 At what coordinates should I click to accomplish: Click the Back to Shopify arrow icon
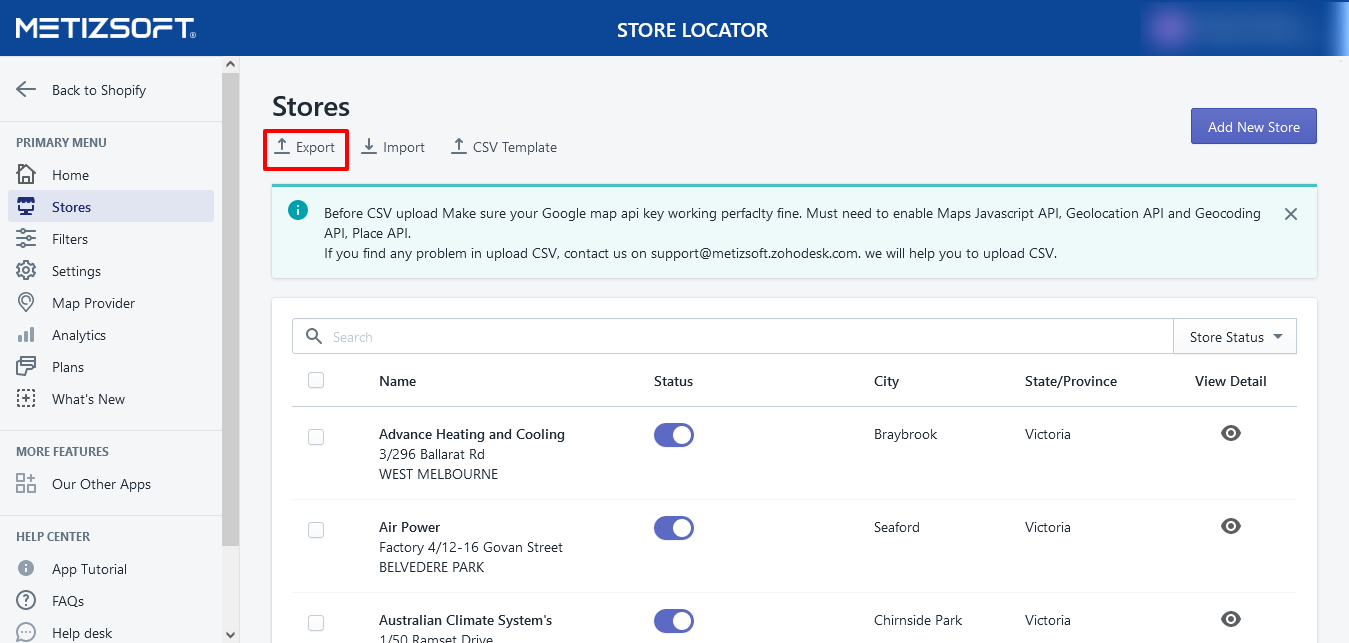pos(26,89)
